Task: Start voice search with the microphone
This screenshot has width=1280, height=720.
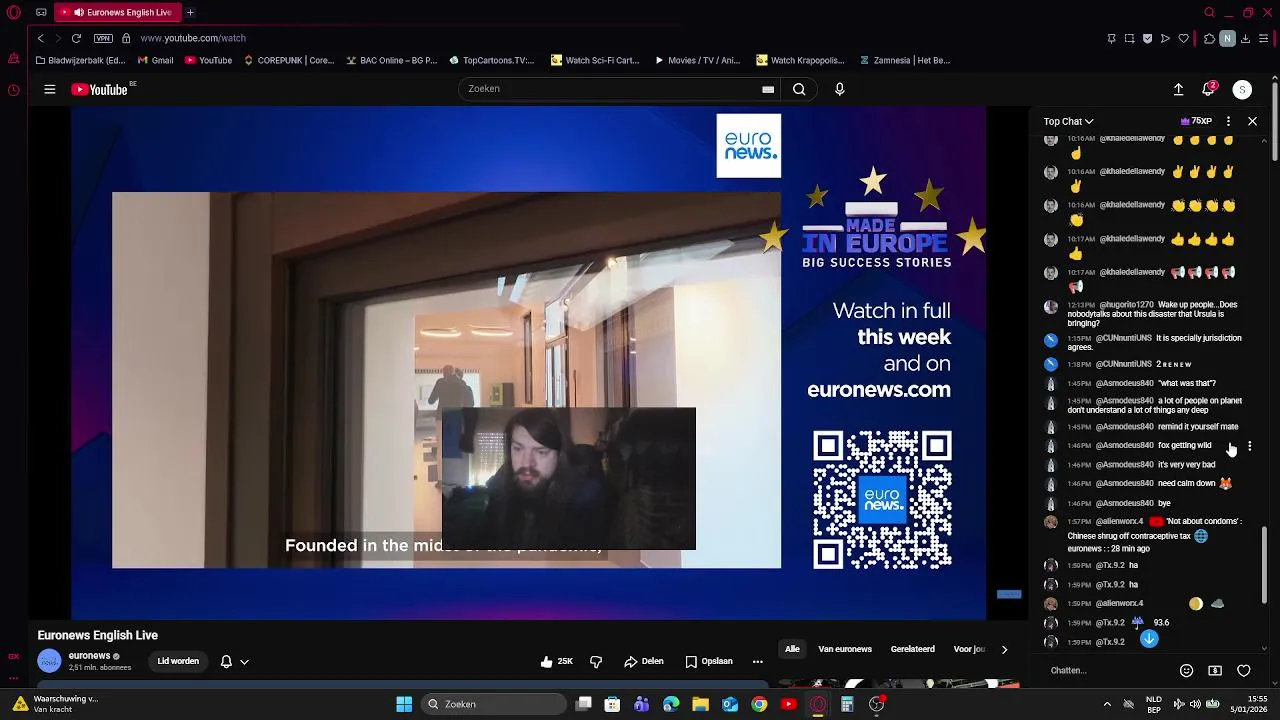Action: point(839,89)
